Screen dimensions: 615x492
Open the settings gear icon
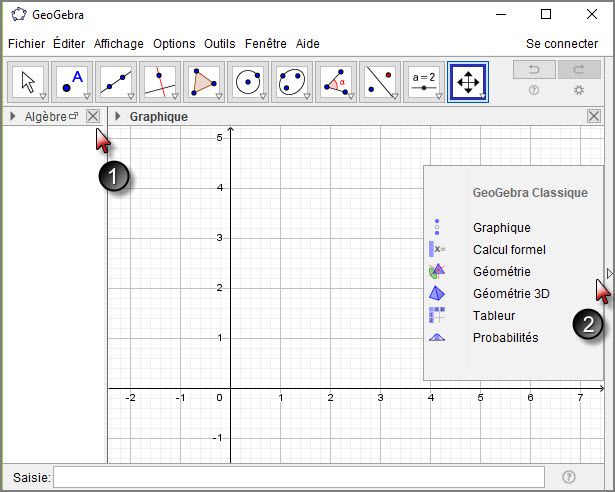coord(579,90)
